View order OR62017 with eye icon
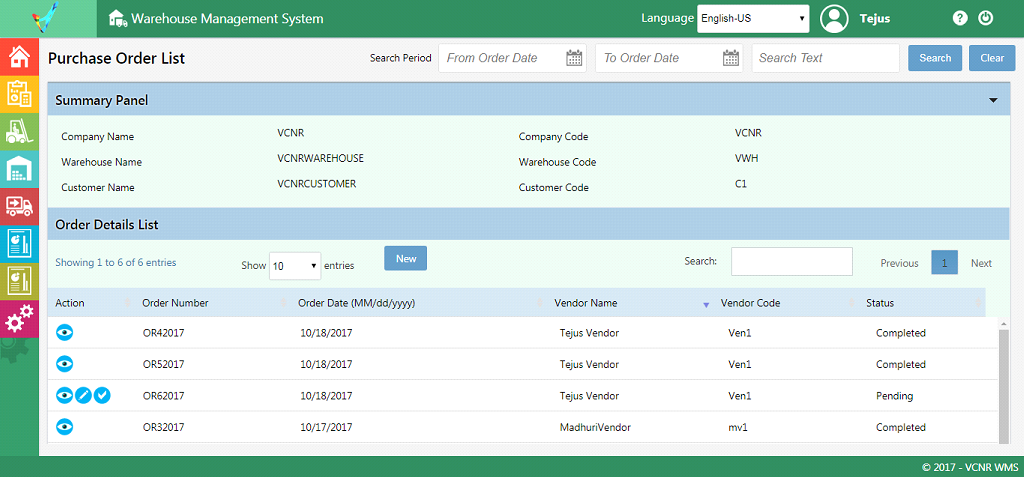The width and height of the screenshot is (1024, 477). tap(64, 395)
